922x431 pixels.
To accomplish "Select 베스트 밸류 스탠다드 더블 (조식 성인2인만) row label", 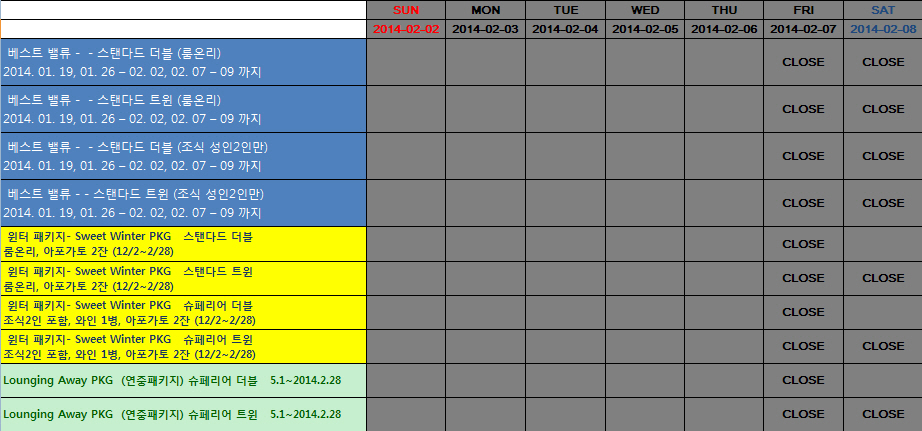I will [183, 156].
